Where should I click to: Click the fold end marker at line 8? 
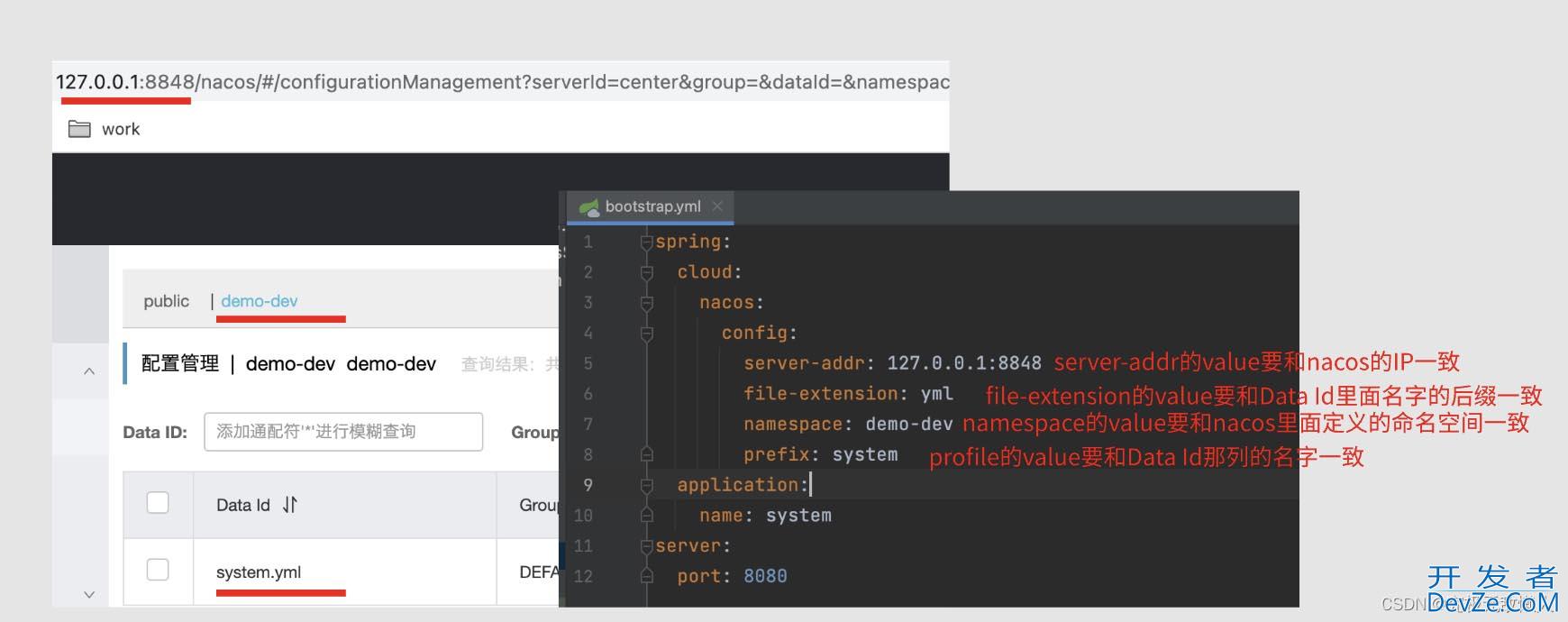tap(646, 454)
